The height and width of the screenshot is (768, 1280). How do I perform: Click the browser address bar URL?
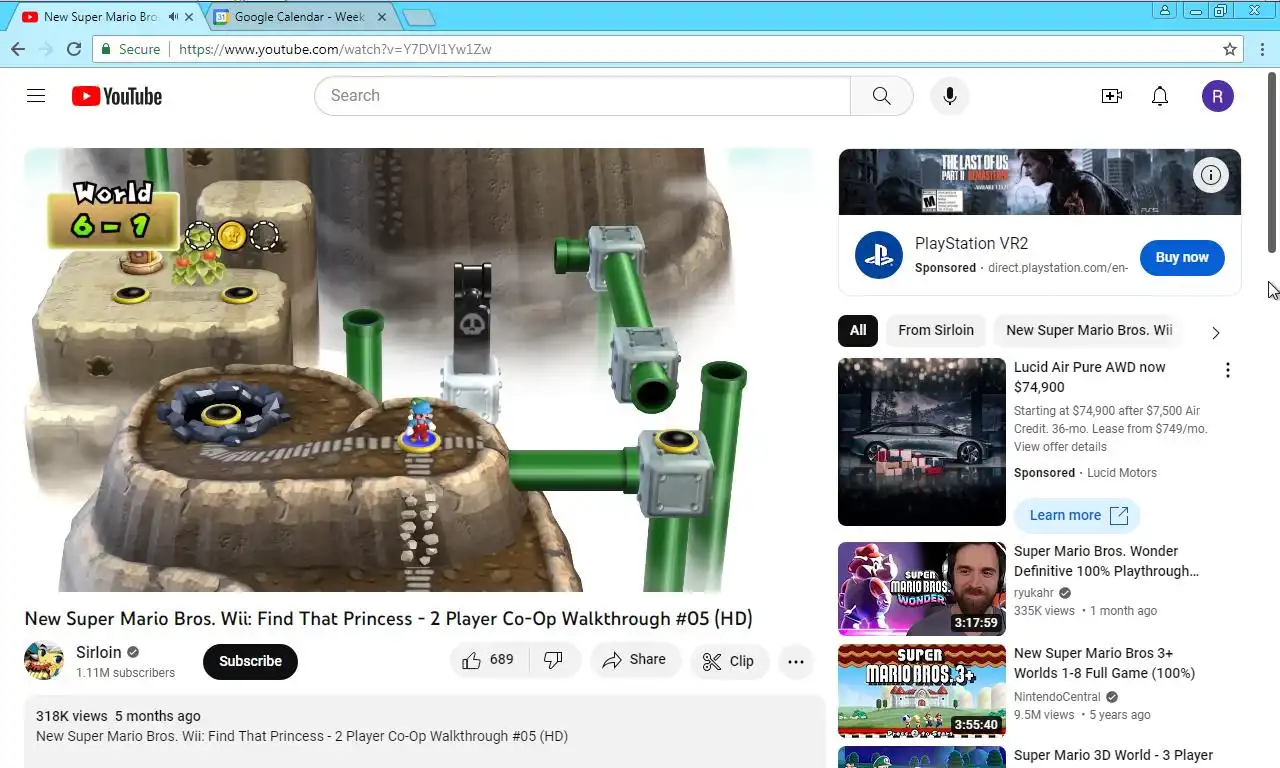click(x=335, y=49)
